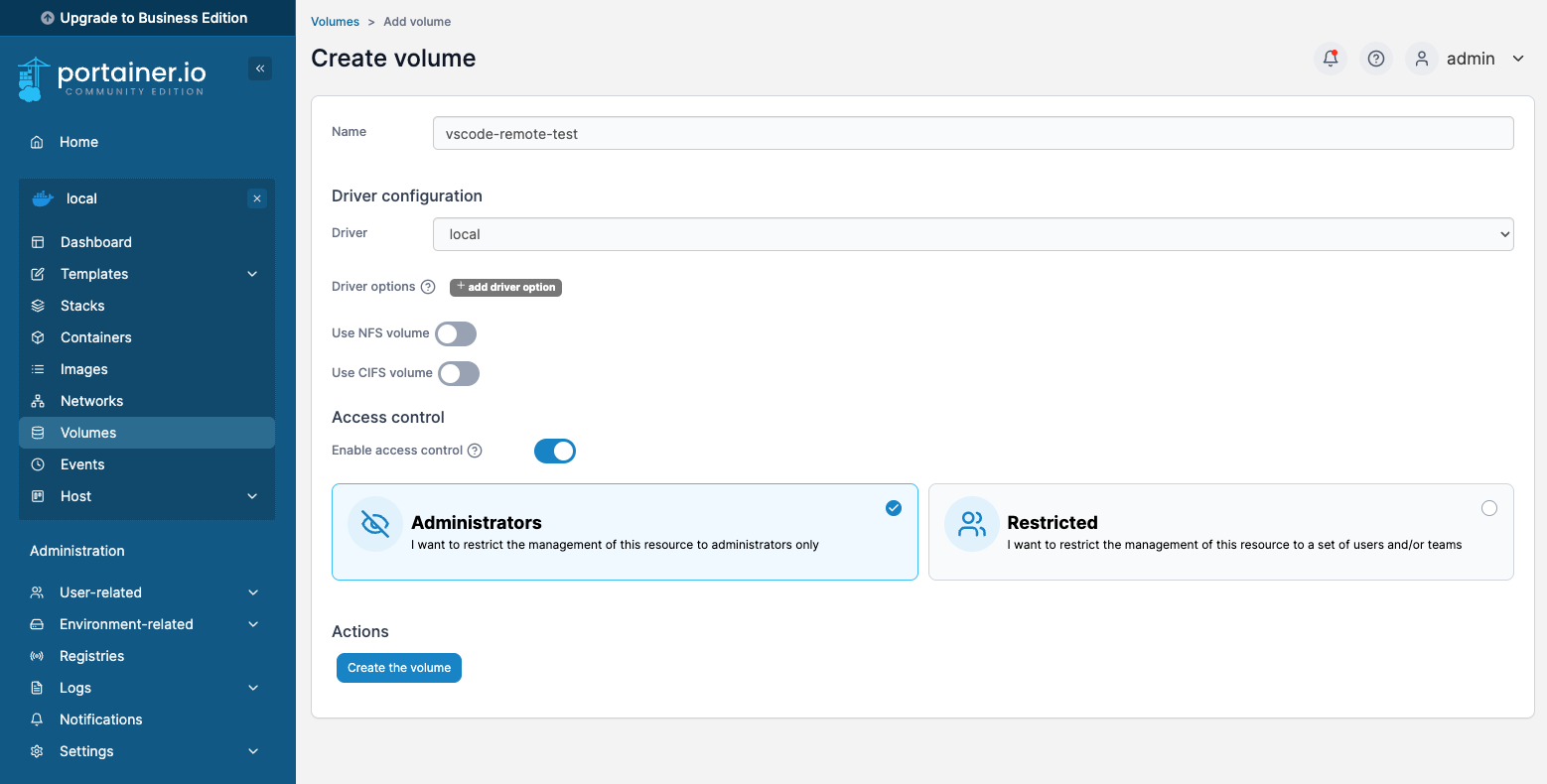Screen dimensions: 1547x784
Task: Turn on Use CIFS volume
Action: pos(458,373)
